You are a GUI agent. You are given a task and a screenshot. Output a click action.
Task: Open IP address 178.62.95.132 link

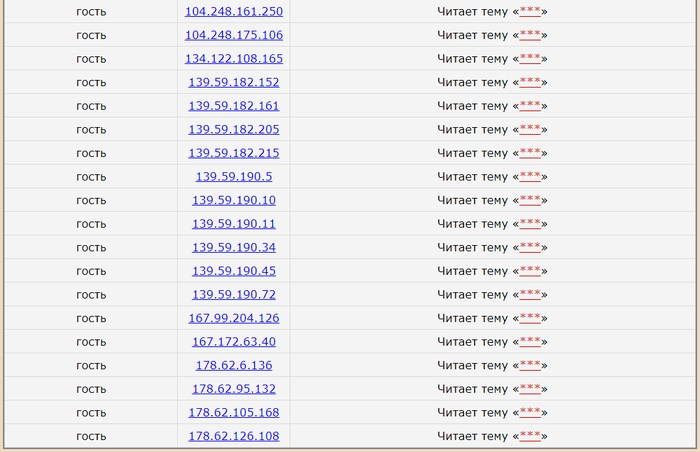click(234, 389)
